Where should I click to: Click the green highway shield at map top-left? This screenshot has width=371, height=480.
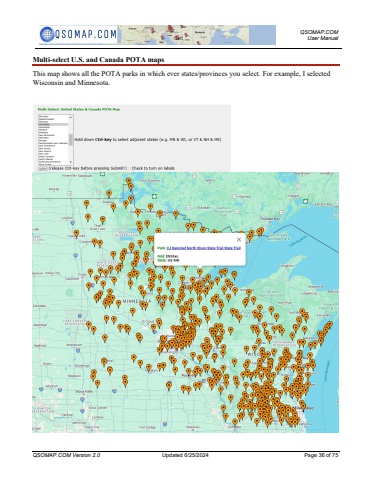coord(103,173)
